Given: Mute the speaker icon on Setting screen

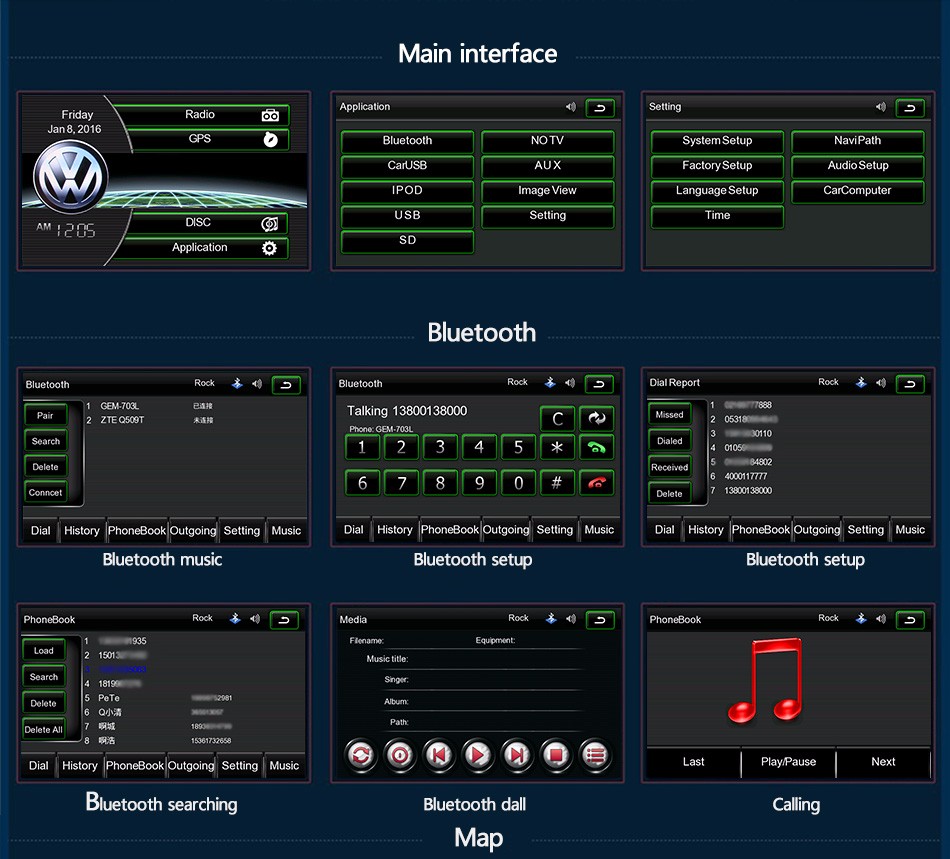Looking at the screenshot, I should click(x=881, y=107).
